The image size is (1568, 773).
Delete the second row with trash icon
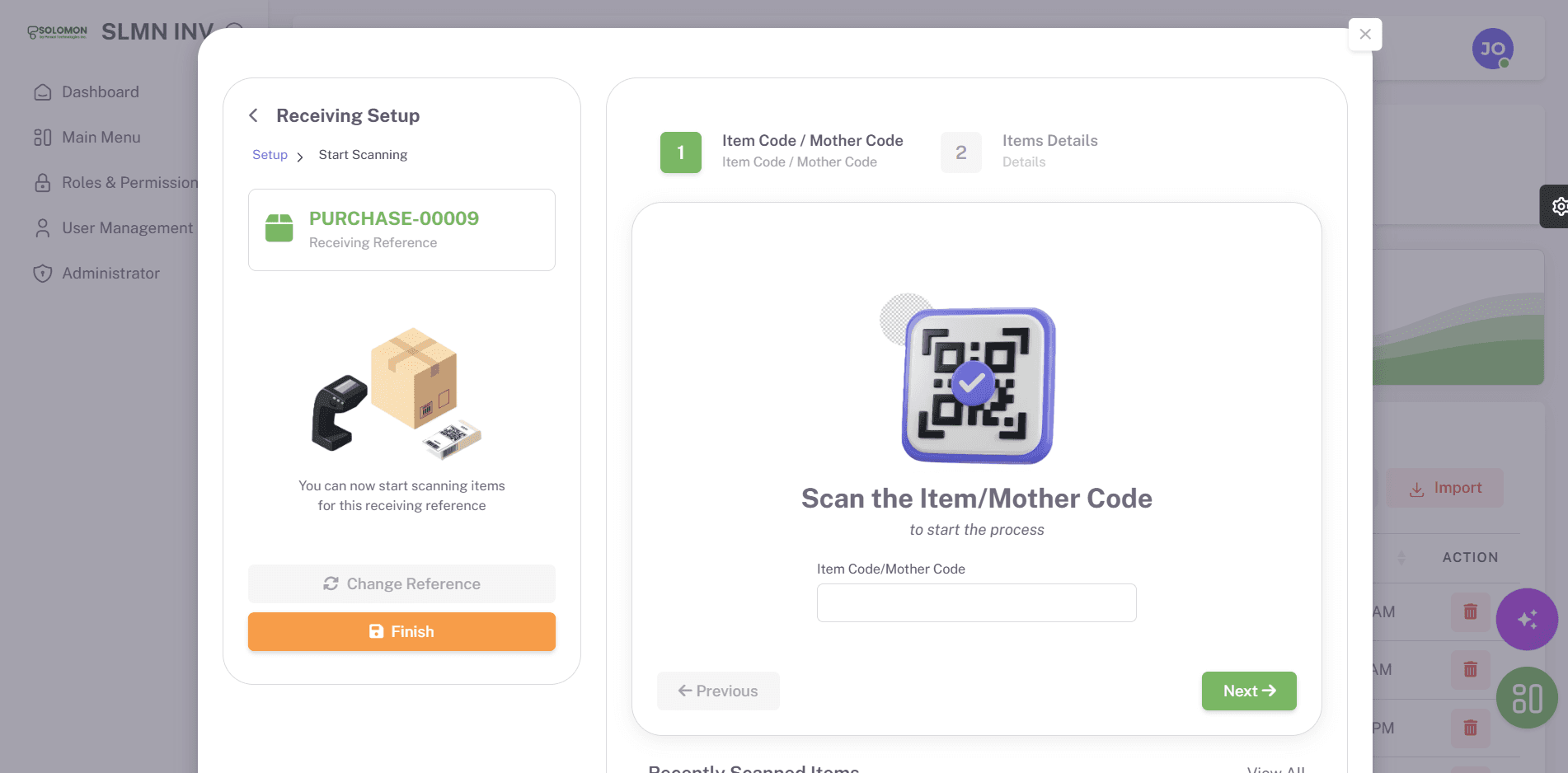point(1470,669)
